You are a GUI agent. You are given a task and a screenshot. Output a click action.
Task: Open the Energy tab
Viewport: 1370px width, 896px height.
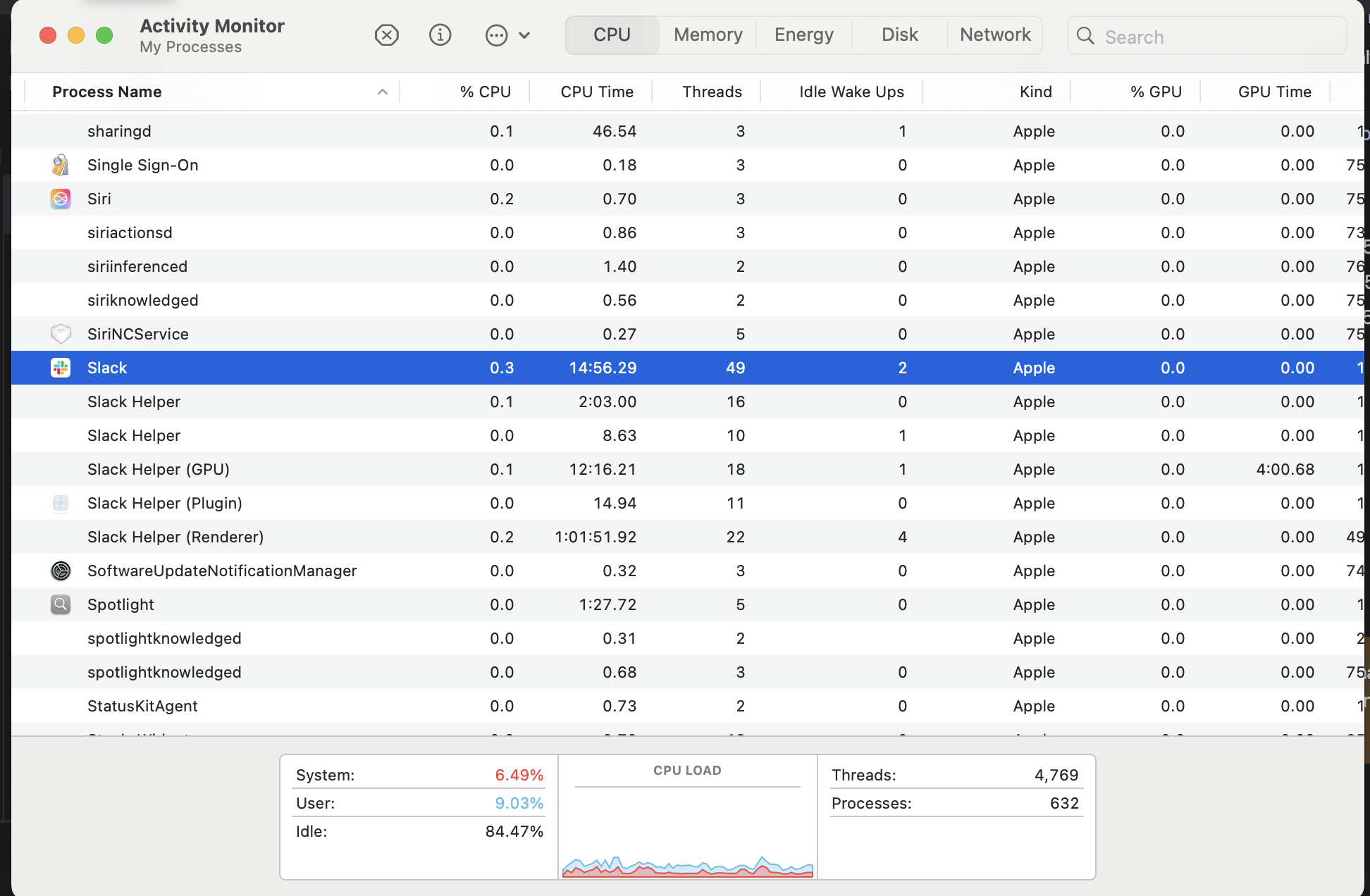click(803, 35)
